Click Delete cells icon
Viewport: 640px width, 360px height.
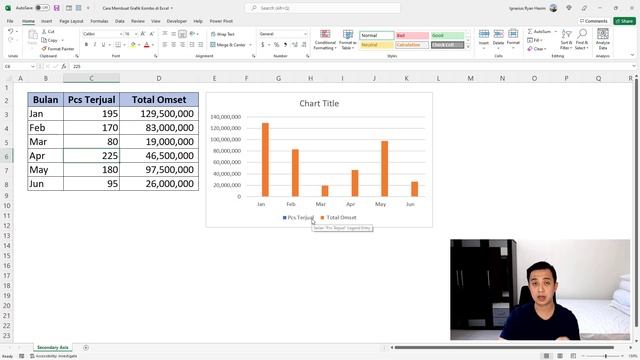[x=498, y=34]
